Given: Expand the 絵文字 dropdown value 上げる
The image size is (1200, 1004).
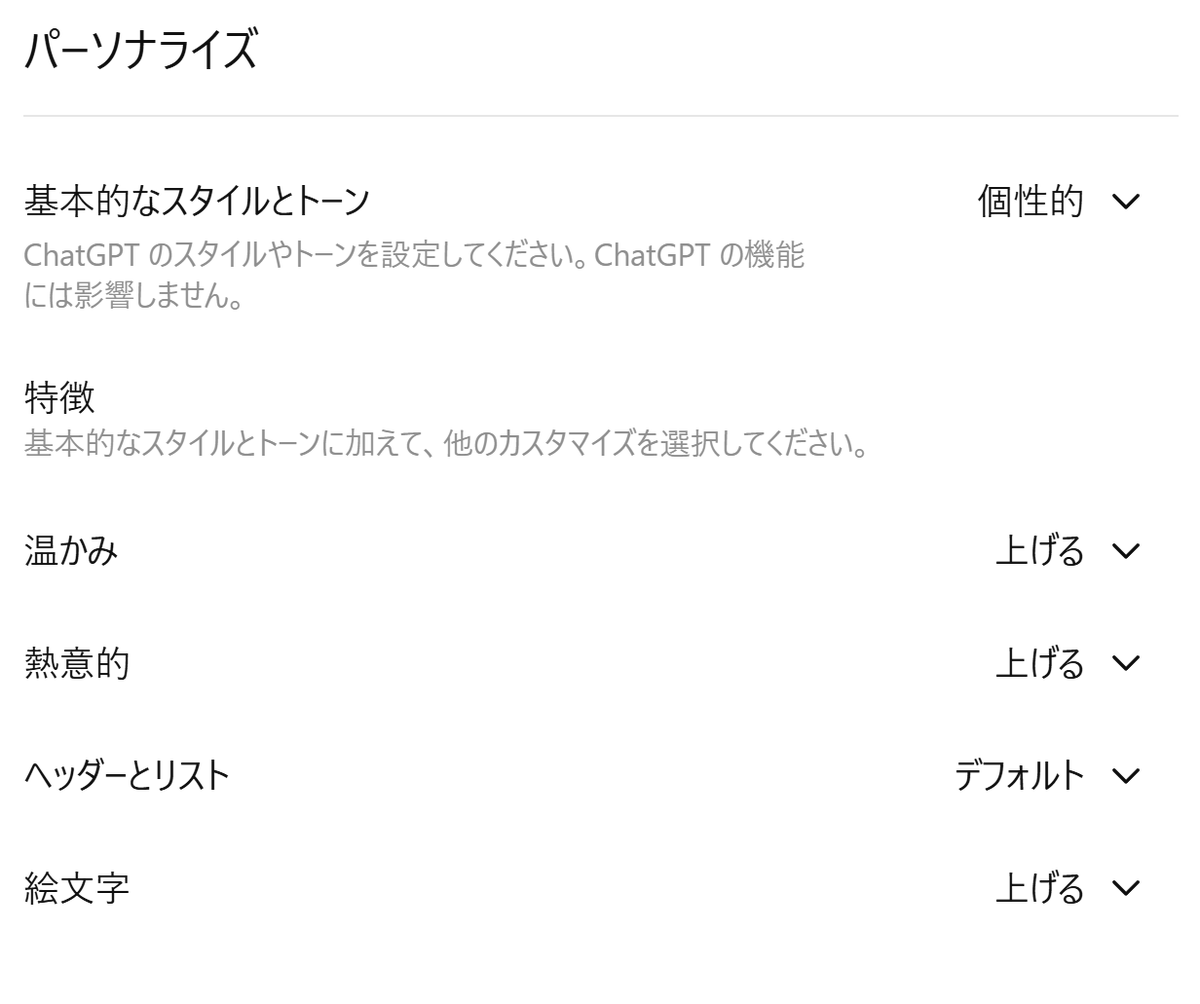Looking at the screenshot, I should 1040,888.
